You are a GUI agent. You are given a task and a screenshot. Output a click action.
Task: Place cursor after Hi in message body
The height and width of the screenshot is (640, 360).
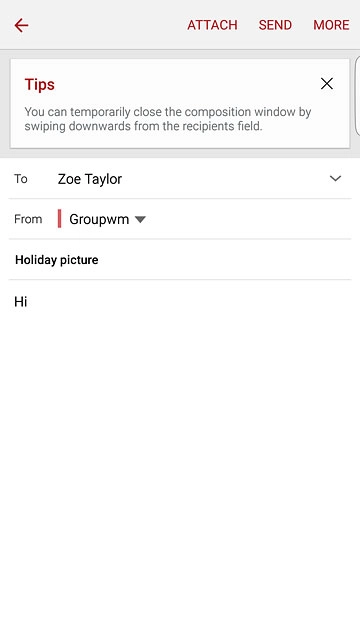pos(29,302)
